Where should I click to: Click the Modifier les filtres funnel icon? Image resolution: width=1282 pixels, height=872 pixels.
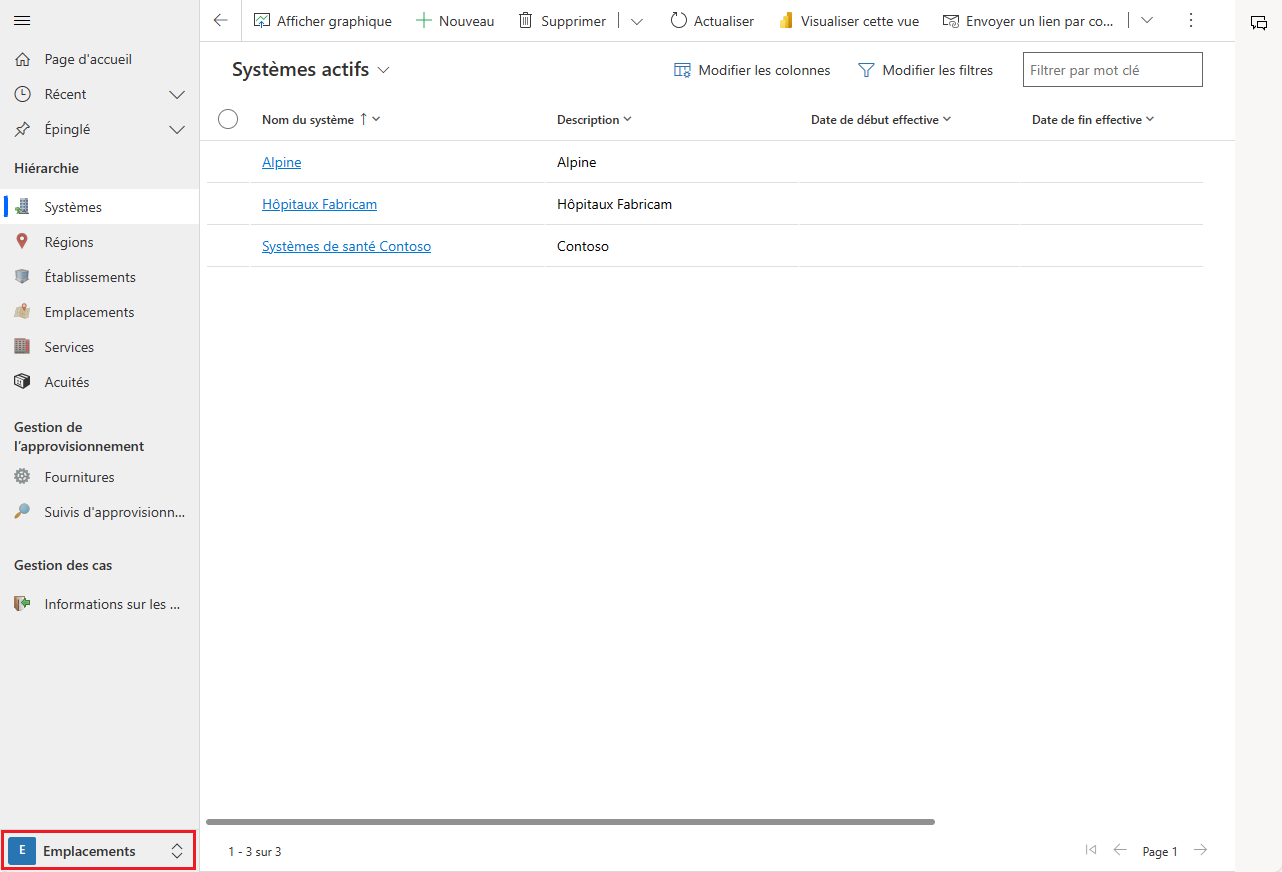coord(866,70)
